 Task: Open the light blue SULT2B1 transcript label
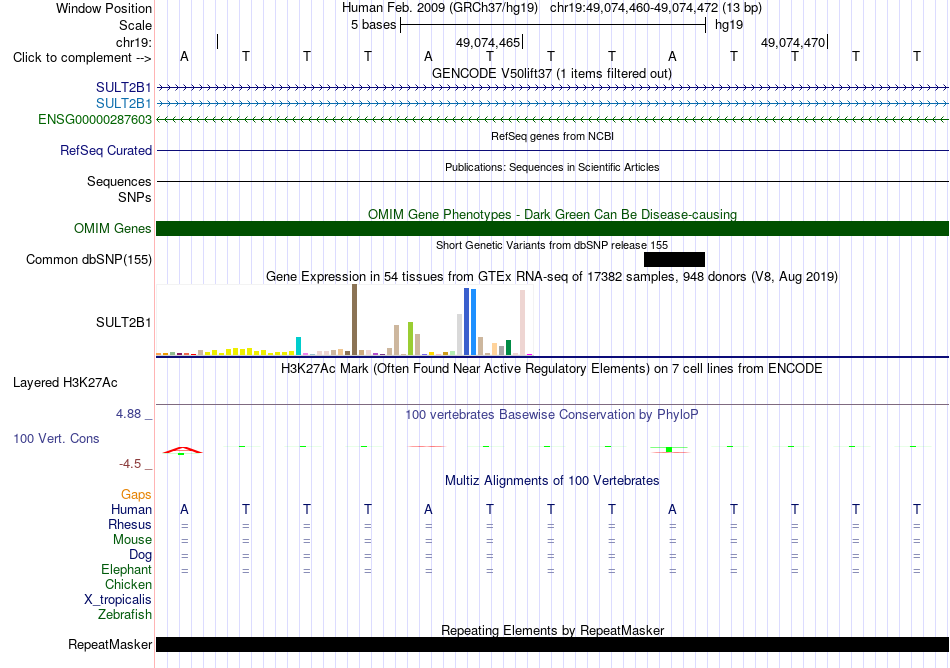click(123, 103)
